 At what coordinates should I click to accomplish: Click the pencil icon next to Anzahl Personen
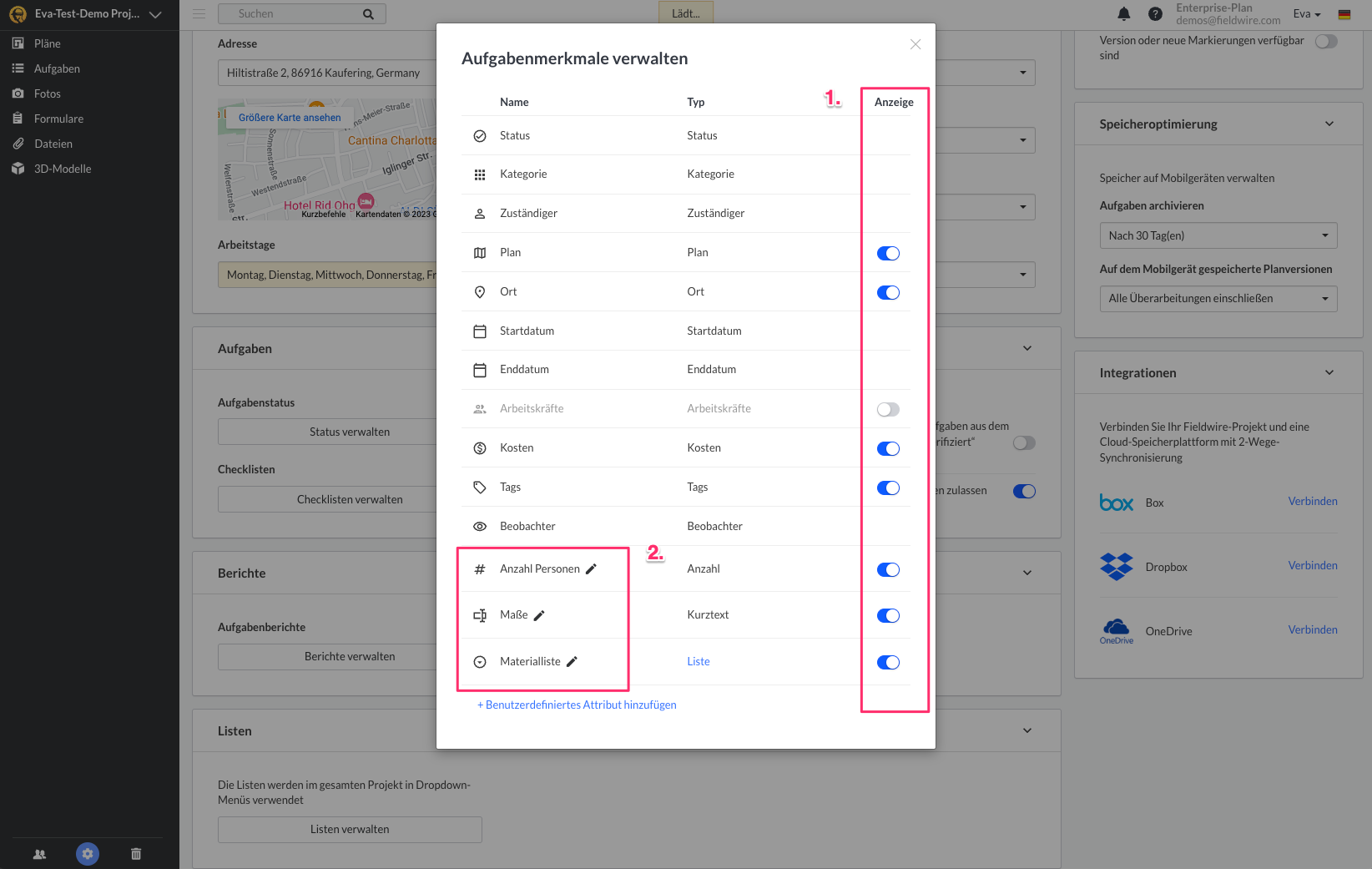coord(591,569)
